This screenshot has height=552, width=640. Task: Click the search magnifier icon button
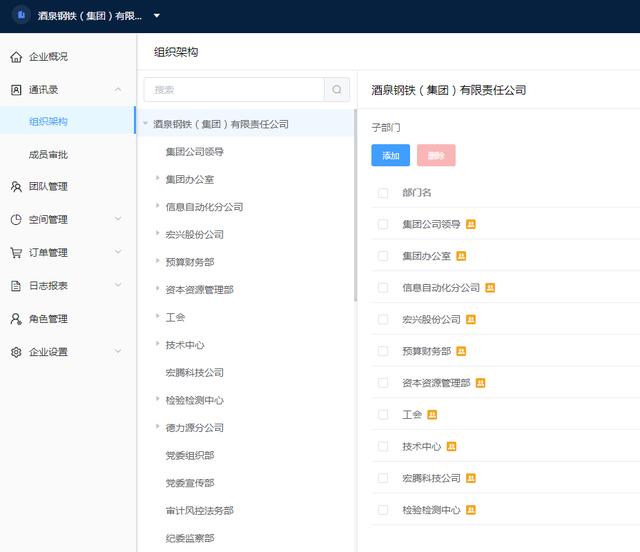pos(337,90)
